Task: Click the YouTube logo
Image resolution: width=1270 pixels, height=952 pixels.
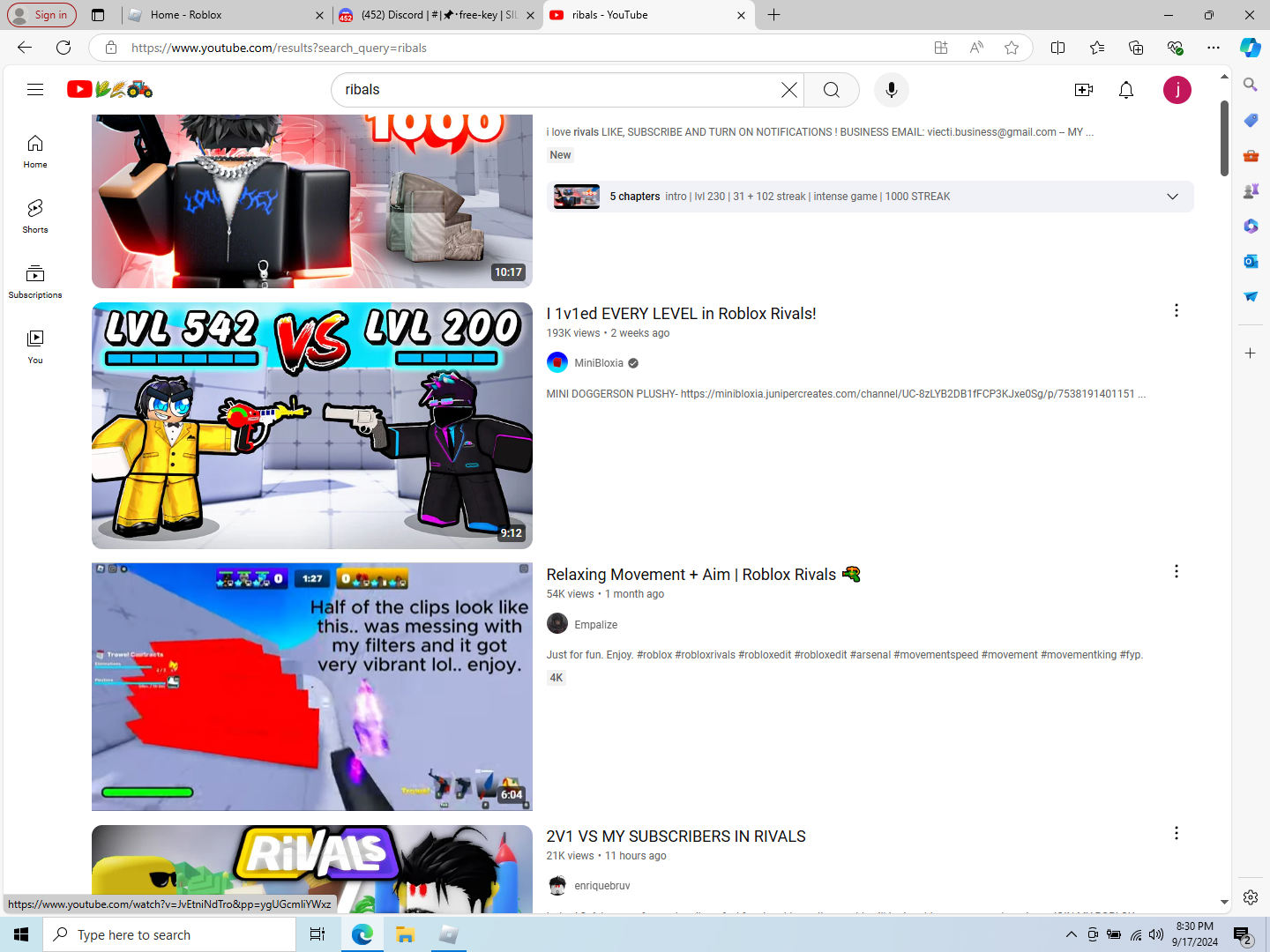Action: coord(110,89)
